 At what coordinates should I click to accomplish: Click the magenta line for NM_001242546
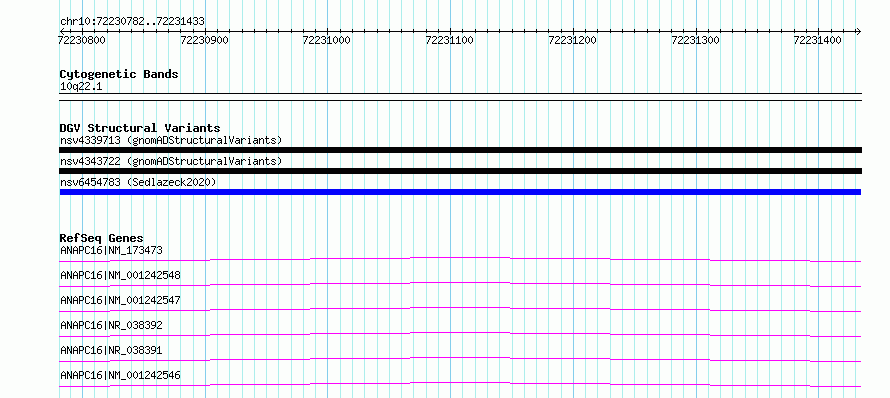460,384
